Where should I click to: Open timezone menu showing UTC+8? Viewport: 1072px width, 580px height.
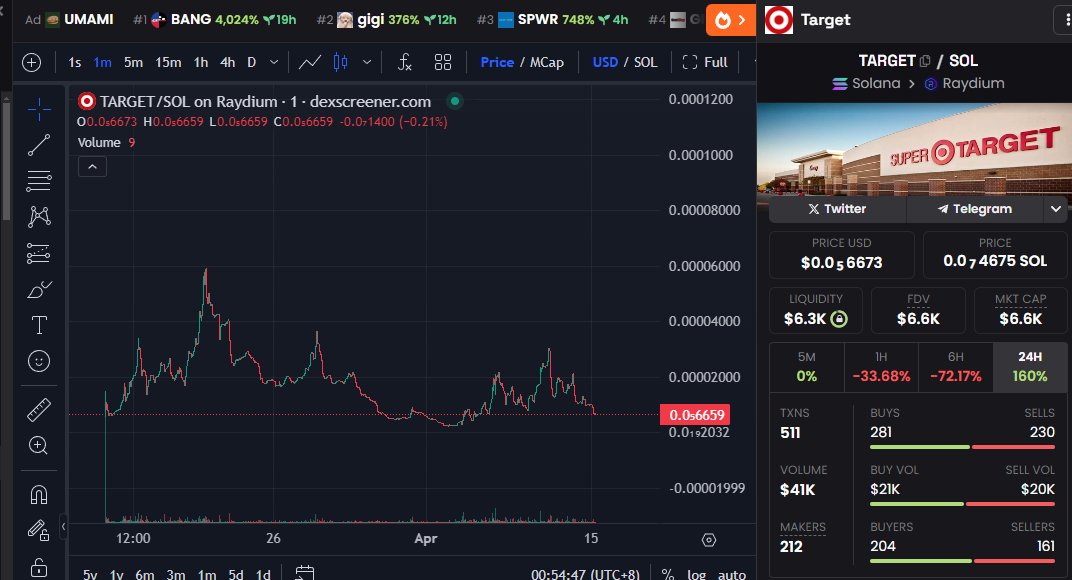[585, 575]
